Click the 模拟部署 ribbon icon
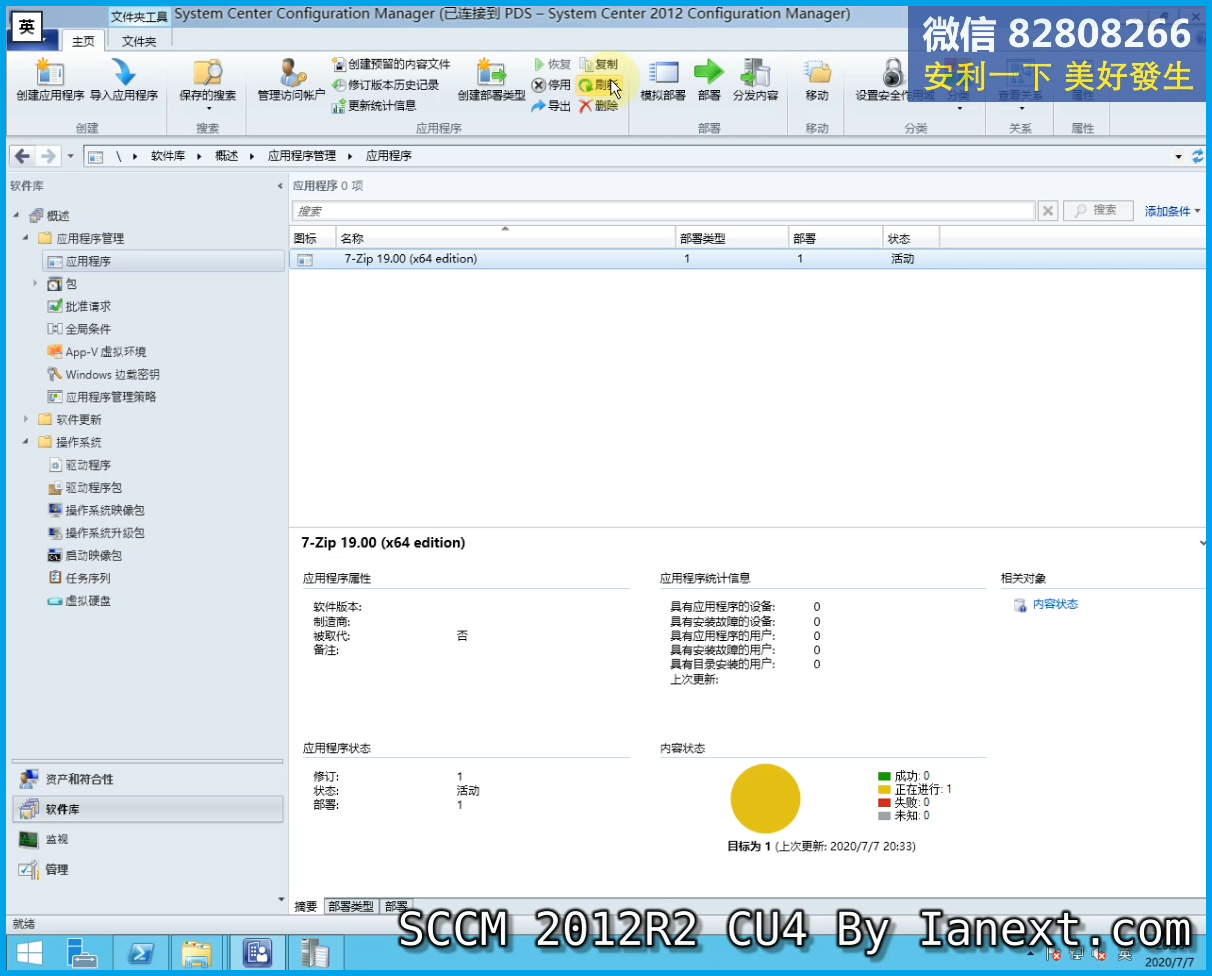Viewport: 1212px width, 976px height. coord(663,80)
